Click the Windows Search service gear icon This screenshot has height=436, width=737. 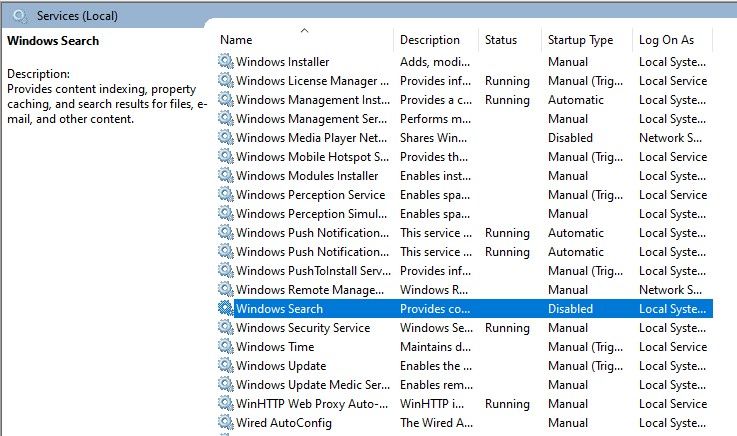coord(226,309)
